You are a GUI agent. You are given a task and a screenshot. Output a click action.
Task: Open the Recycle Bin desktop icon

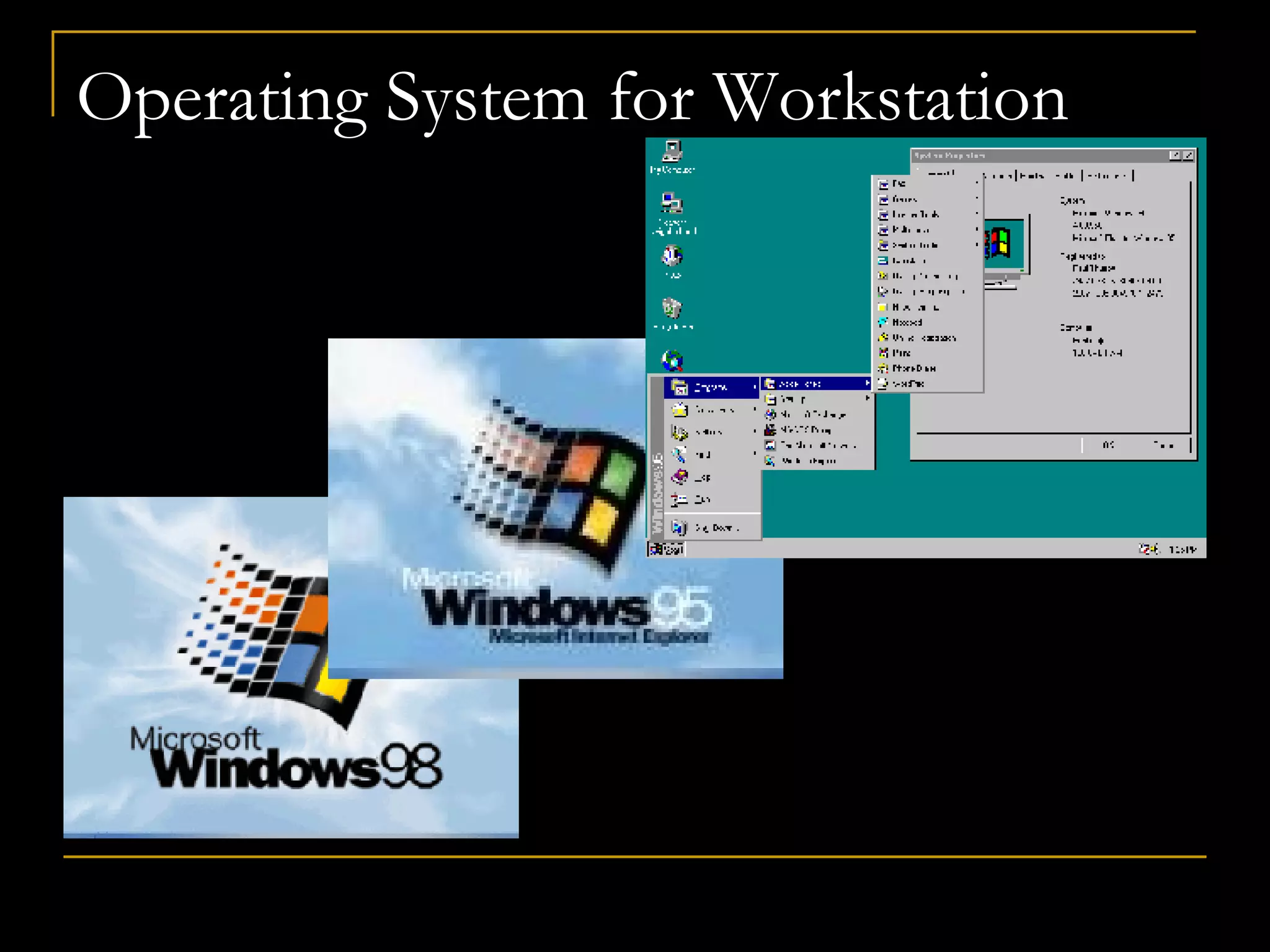click(673, 314)
